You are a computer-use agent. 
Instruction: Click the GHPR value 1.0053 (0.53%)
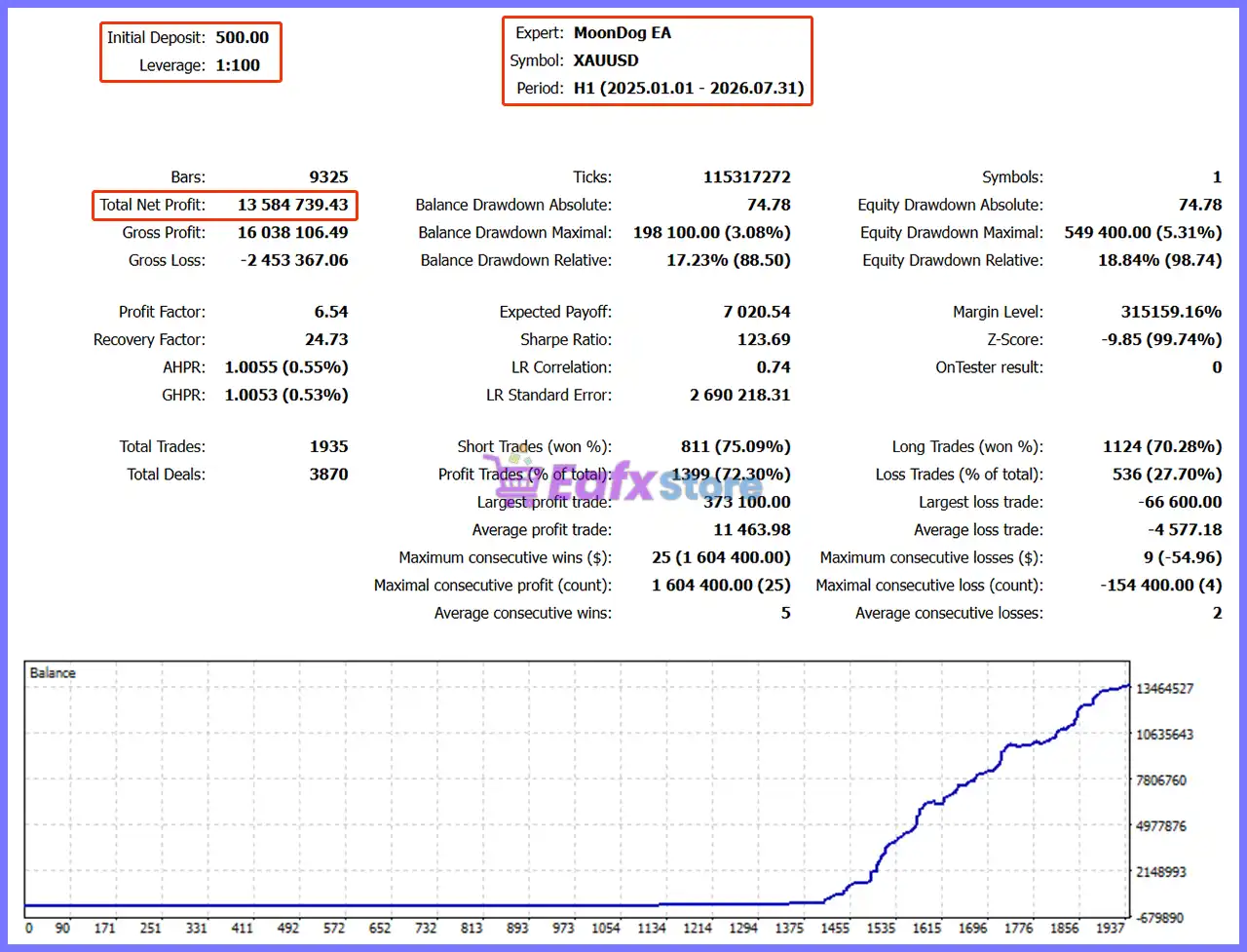[x=286, y=395]
